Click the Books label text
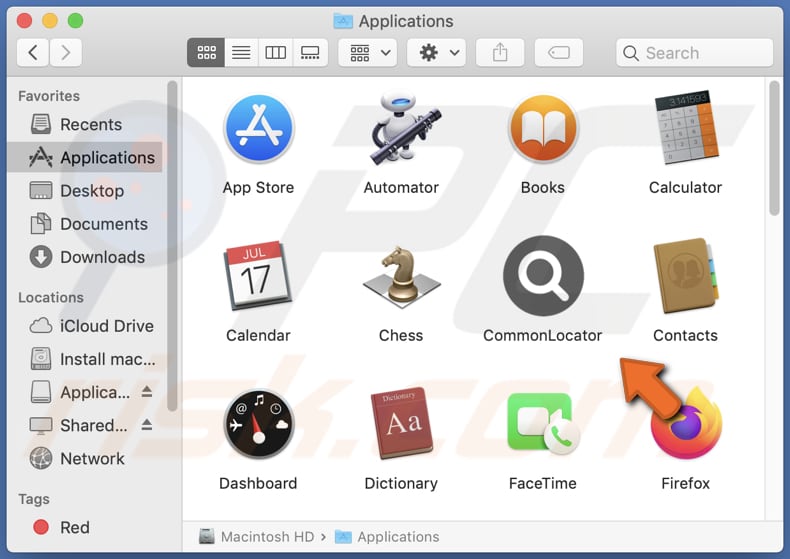Viewport: 790px width, 559px height. coord(543,187)
